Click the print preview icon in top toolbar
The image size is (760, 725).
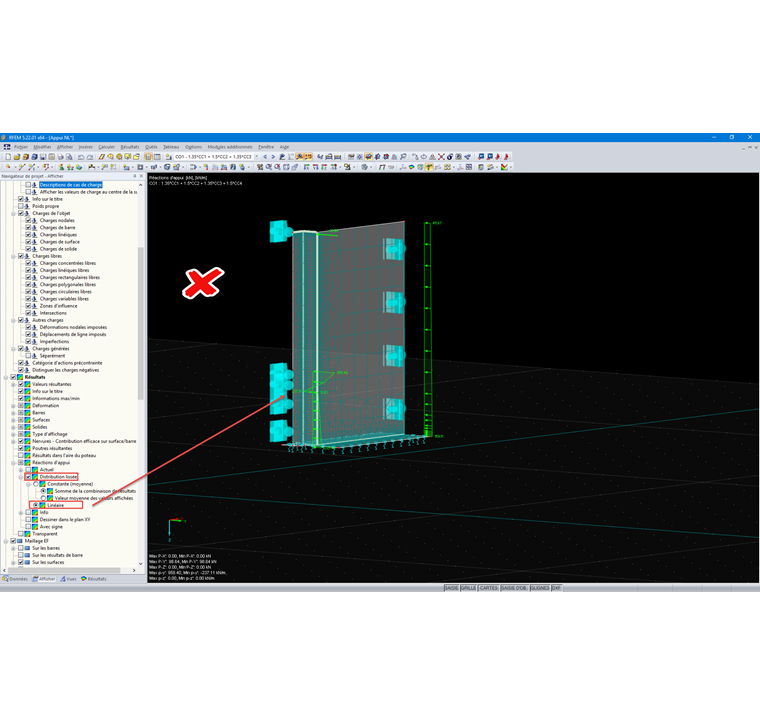pyautogui.click(x=69, y=157)
